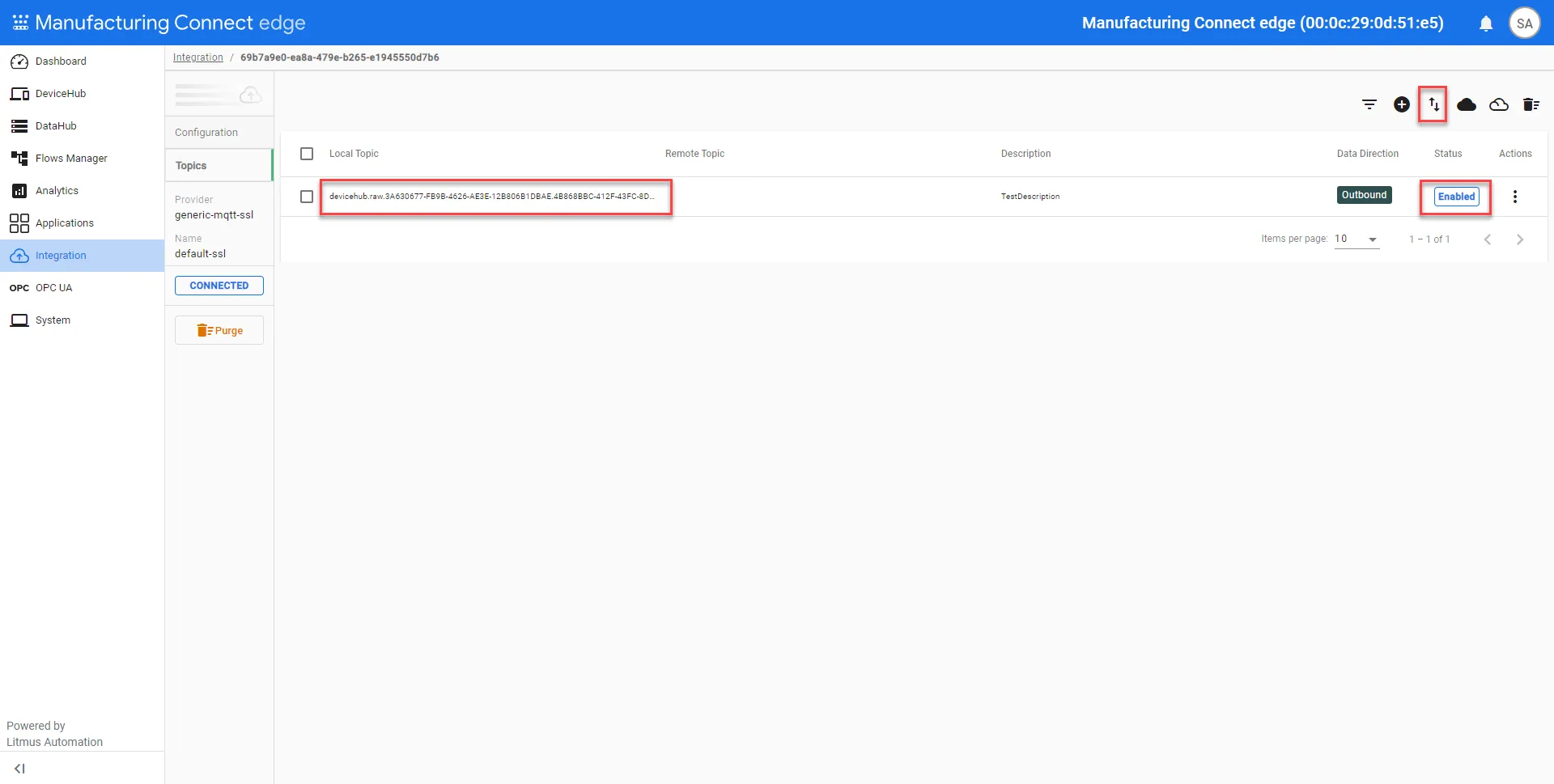Add a new topic with plus icon
This screenshot has height=784, width=1554.
(1402, 104)
